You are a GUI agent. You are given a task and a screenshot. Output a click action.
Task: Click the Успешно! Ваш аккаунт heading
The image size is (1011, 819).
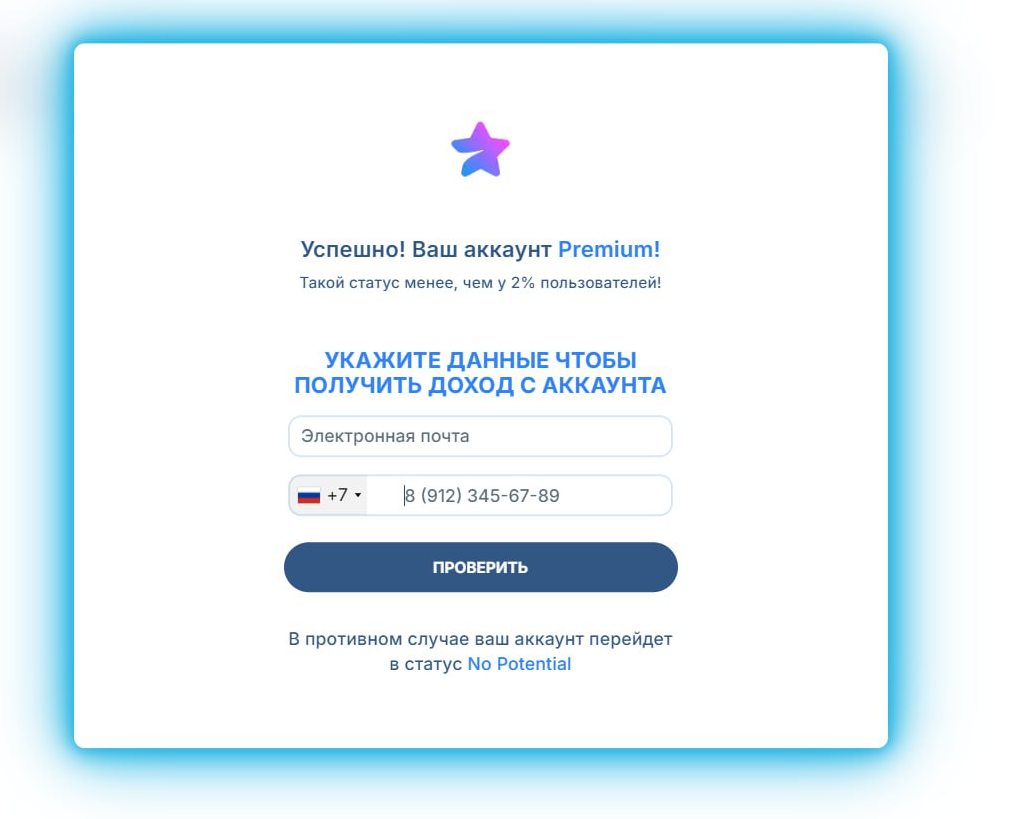[426, 250]
